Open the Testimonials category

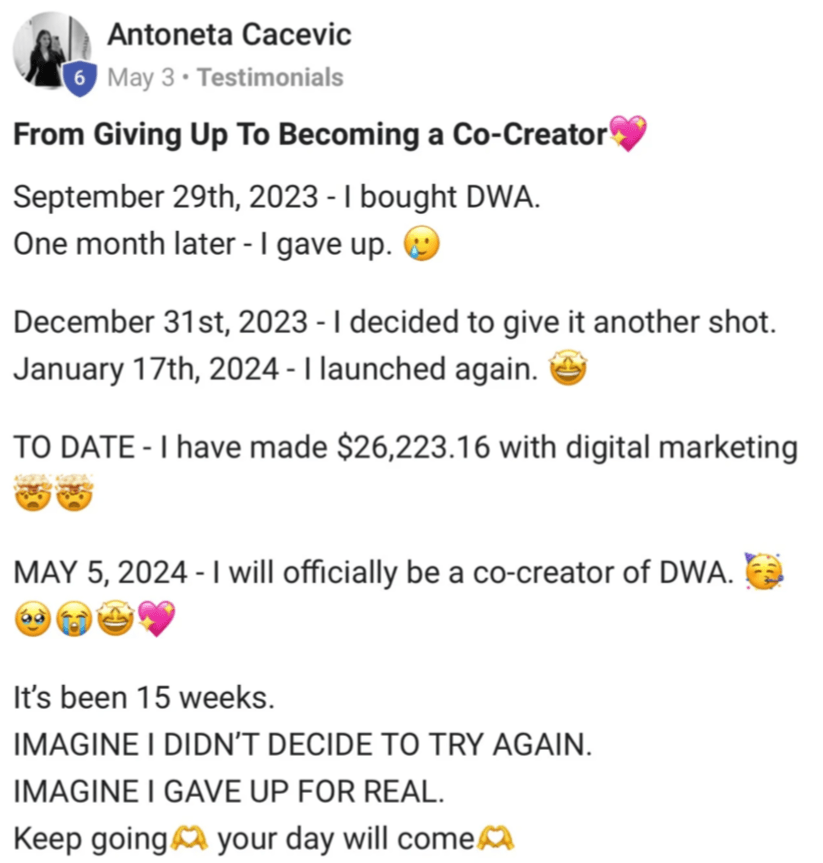coord(270,77)
